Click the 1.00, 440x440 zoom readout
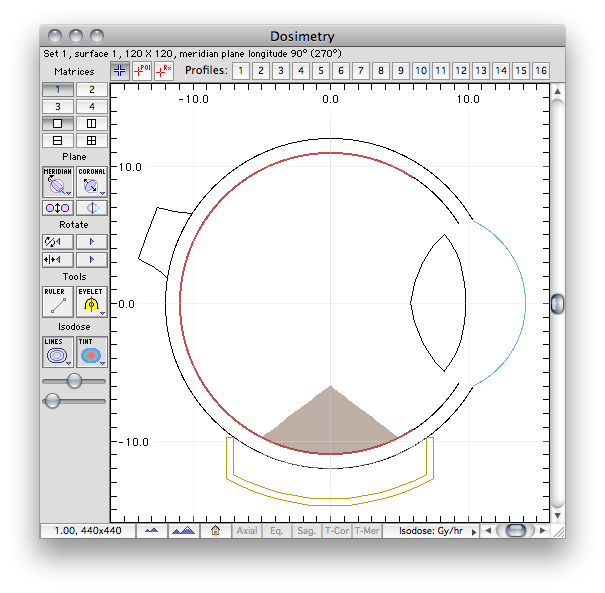605x593 pixels. (88, 531)
